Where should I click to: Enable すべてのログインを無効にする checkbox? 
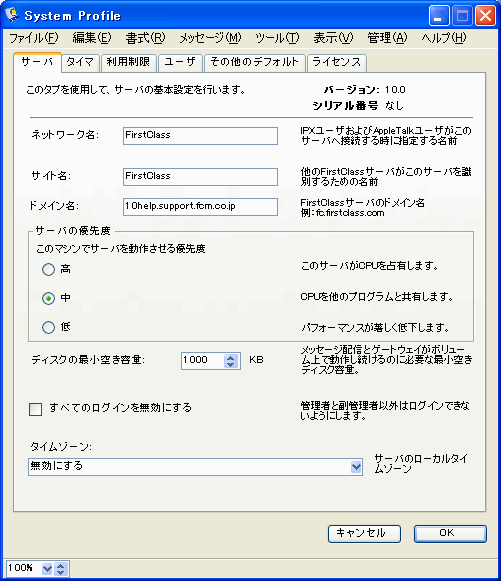36,409
